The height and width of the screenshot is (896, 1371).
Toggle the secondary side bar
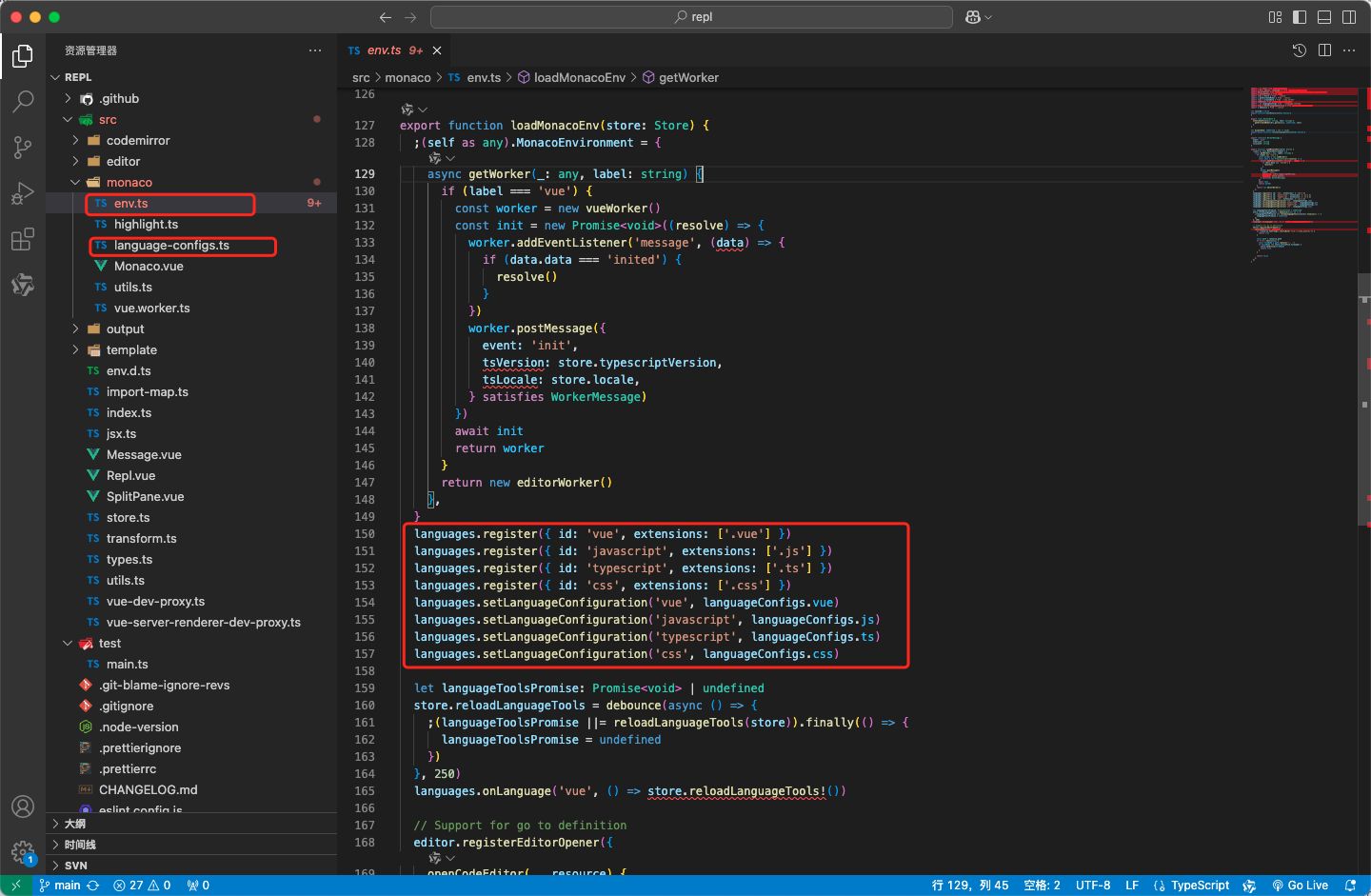1349,17
